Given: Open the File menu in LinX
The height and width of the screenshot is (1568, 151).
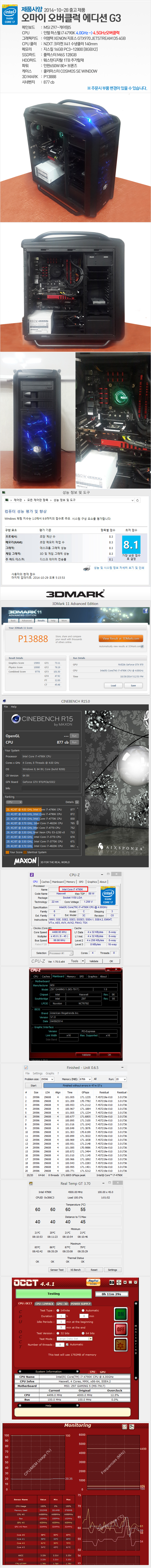Looking at the screenshot, I should 27,1073.
